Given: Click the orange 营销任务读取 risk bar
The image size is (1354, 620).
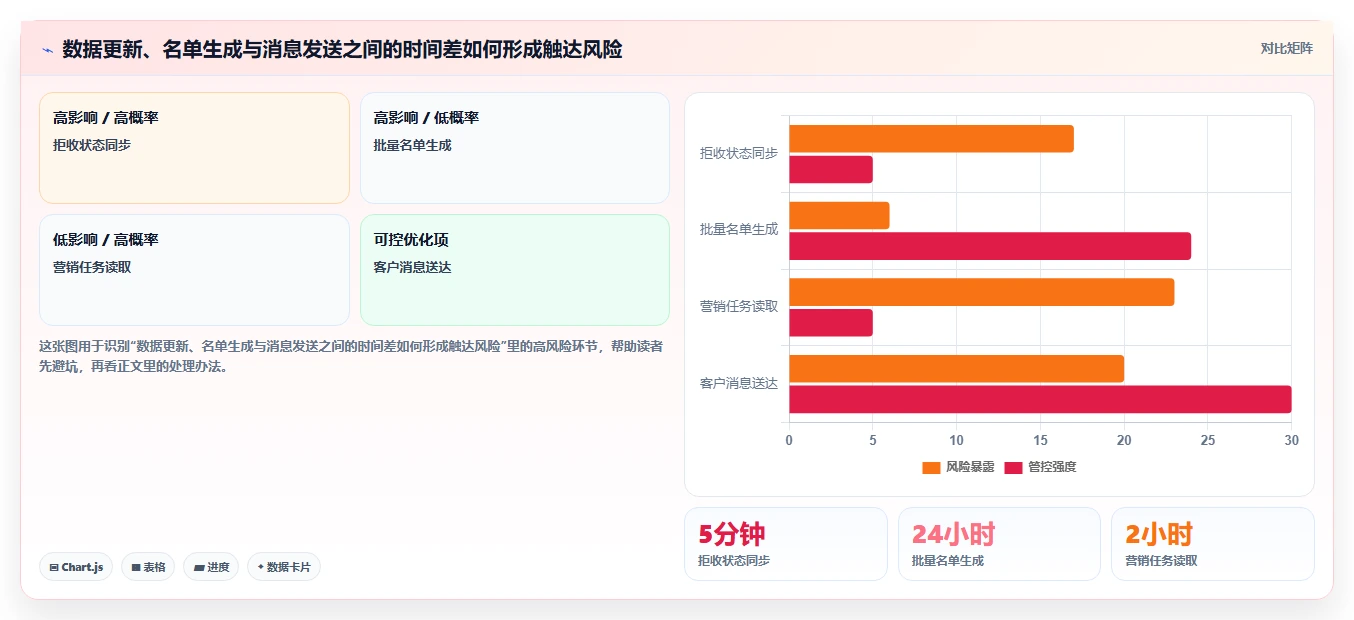Looking at the screenshot, I should (981, 292).
